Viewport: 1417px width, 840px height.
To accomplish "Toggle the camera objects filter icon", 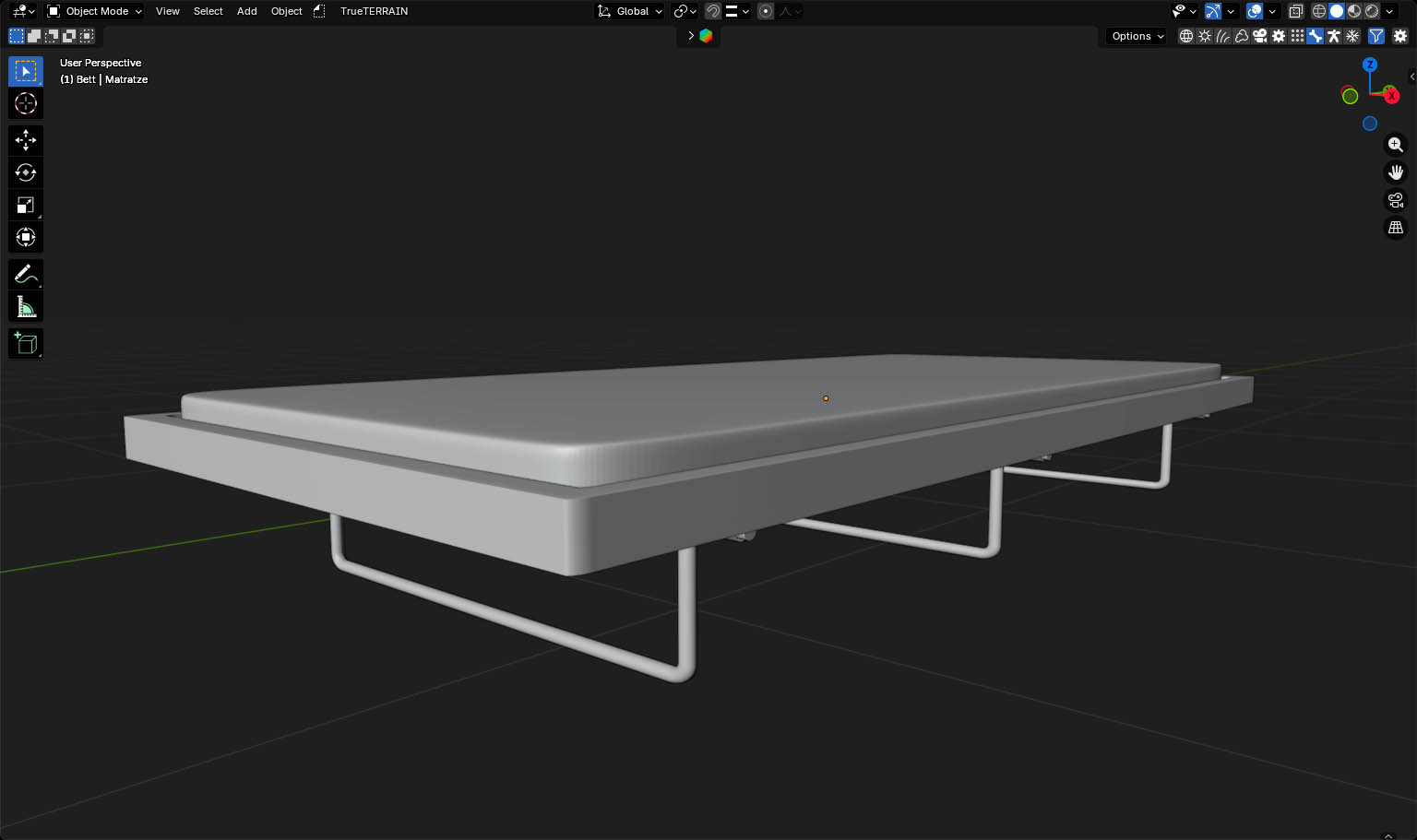I will (x=1260, y=36).
